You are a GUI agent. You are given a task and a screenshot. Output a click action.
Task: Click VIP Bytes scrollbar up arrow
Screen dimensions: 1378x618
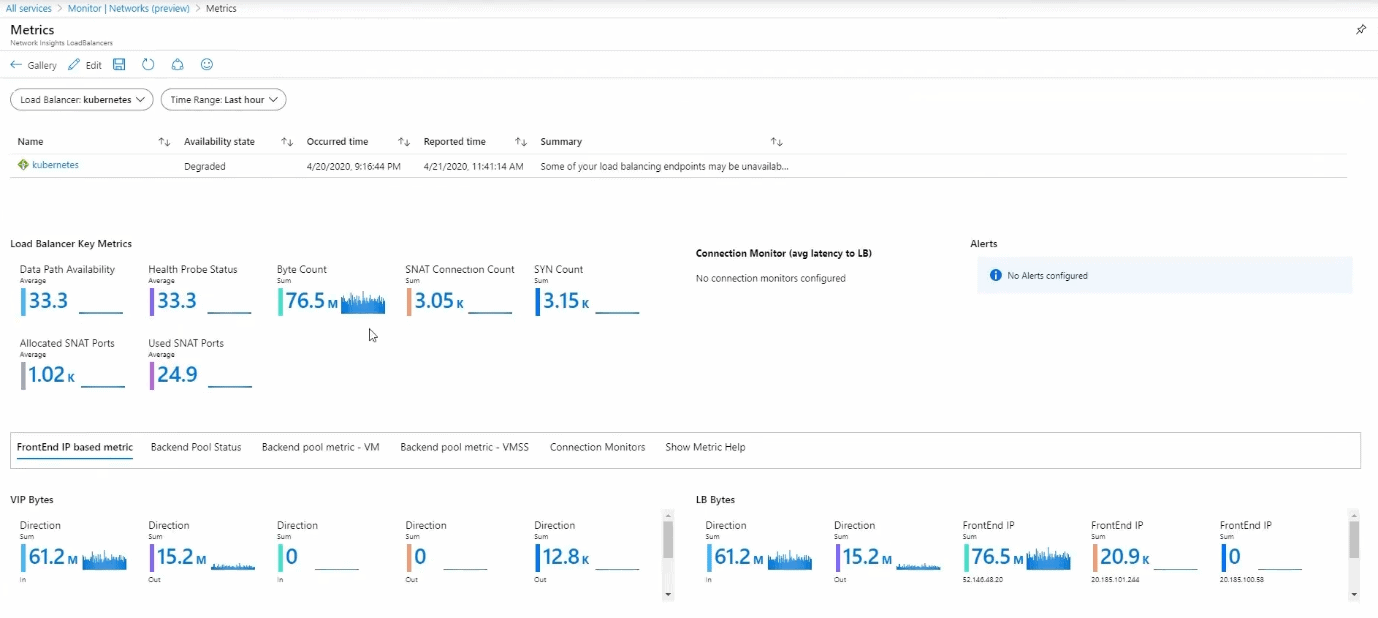pyautogui.click(x=668, y=515)
